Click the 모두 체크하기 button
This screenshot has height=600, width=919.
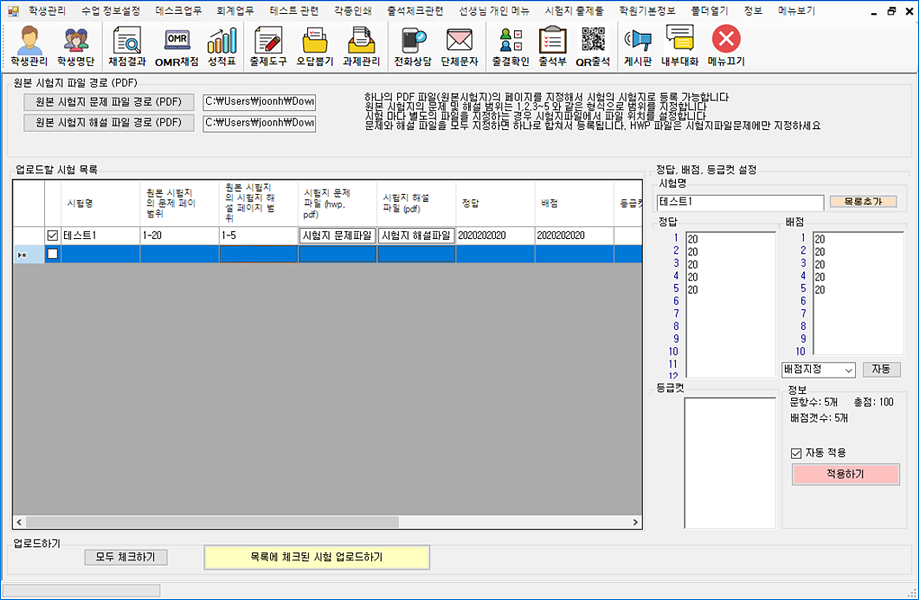[125, 557]
